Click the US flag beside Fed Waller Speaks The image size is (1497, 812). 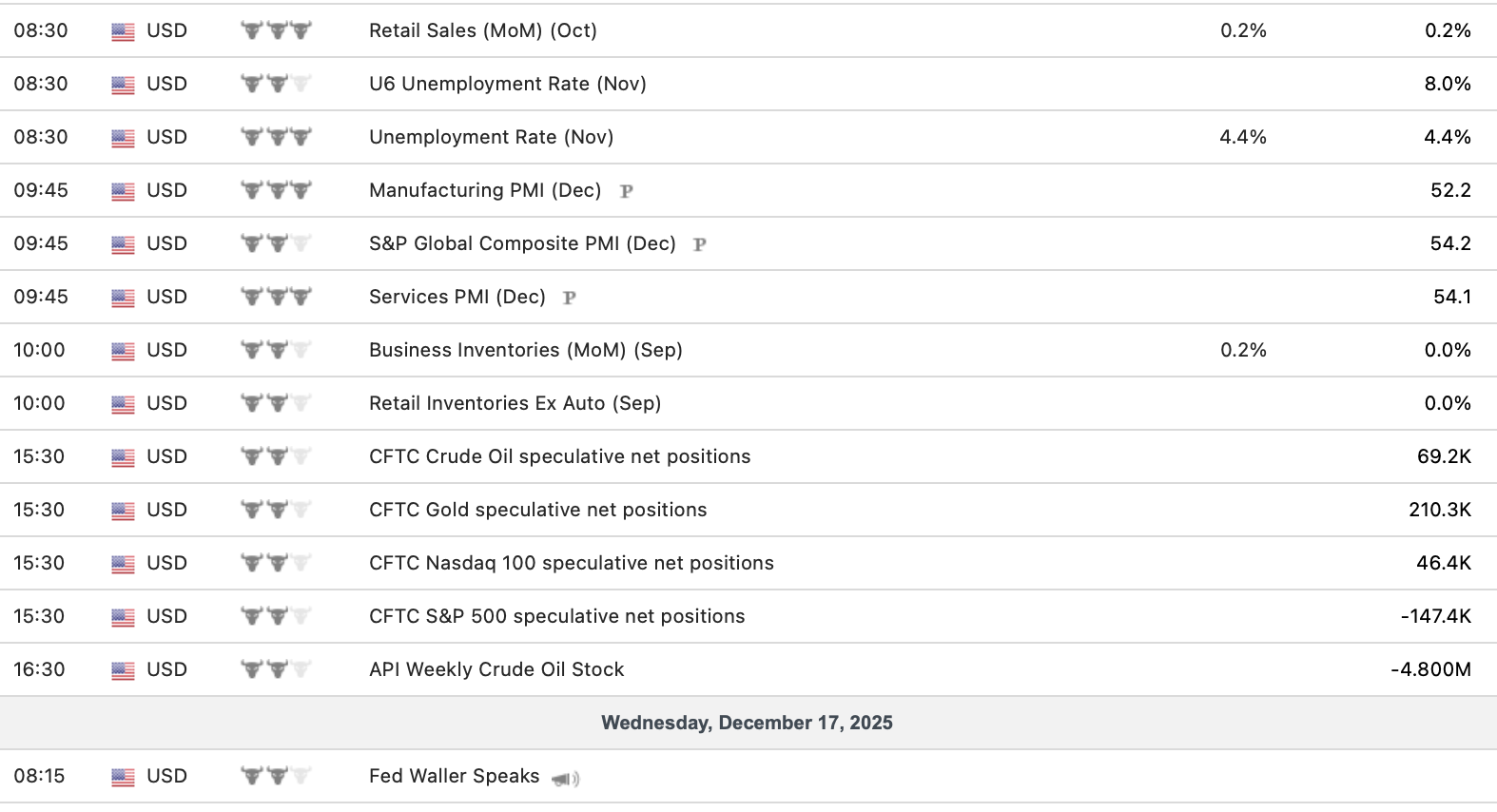(123, 777)
